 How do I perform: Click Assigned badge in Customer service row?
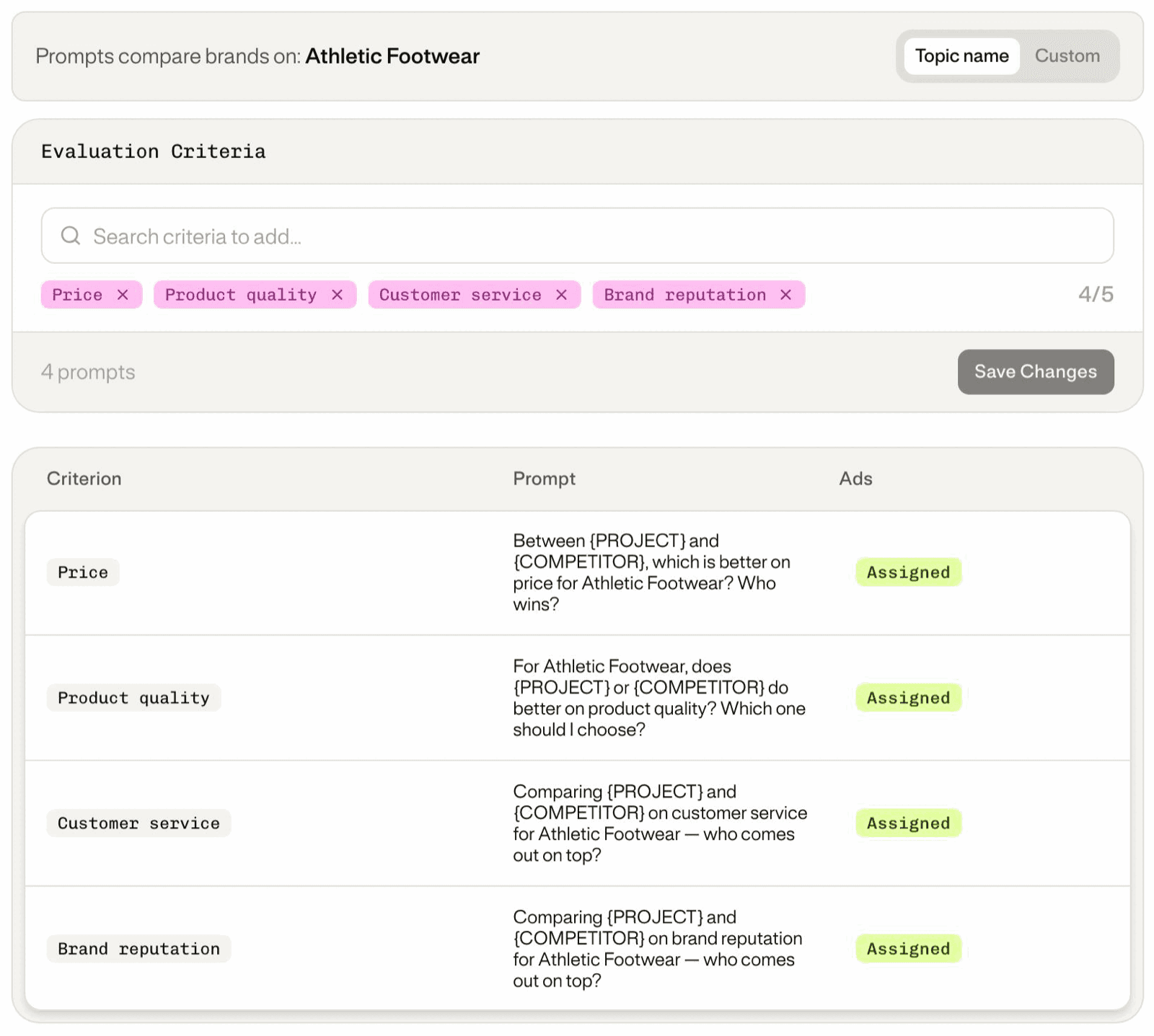908,823
